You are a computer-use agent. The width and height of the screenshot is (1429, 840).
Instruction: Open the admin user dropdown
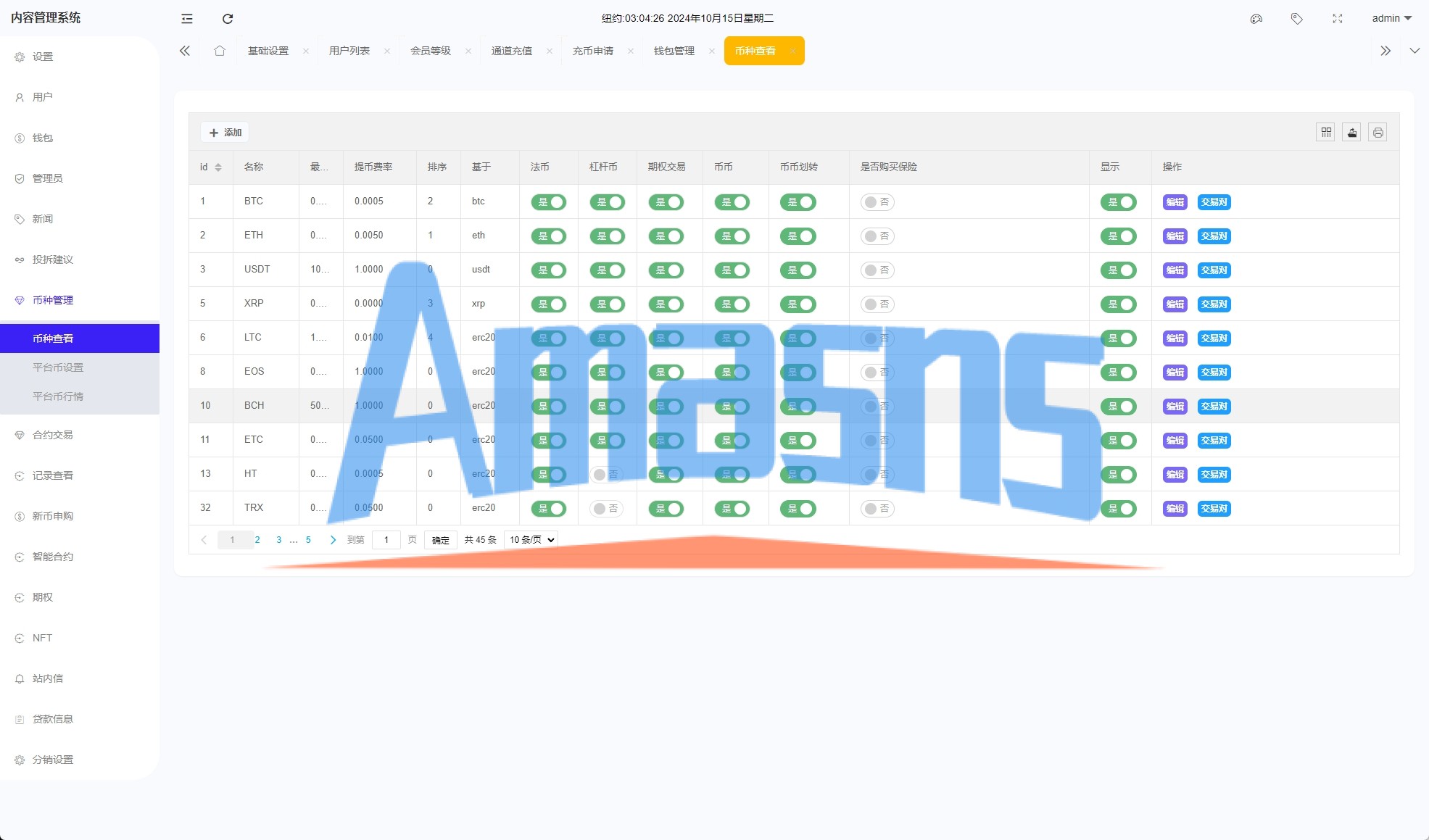[1391, 19]
